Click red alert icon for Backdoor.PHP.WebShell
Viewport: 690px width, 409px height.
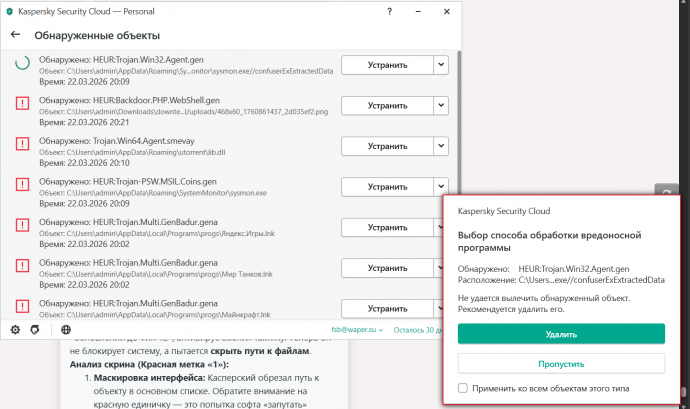tap(22, 104)
